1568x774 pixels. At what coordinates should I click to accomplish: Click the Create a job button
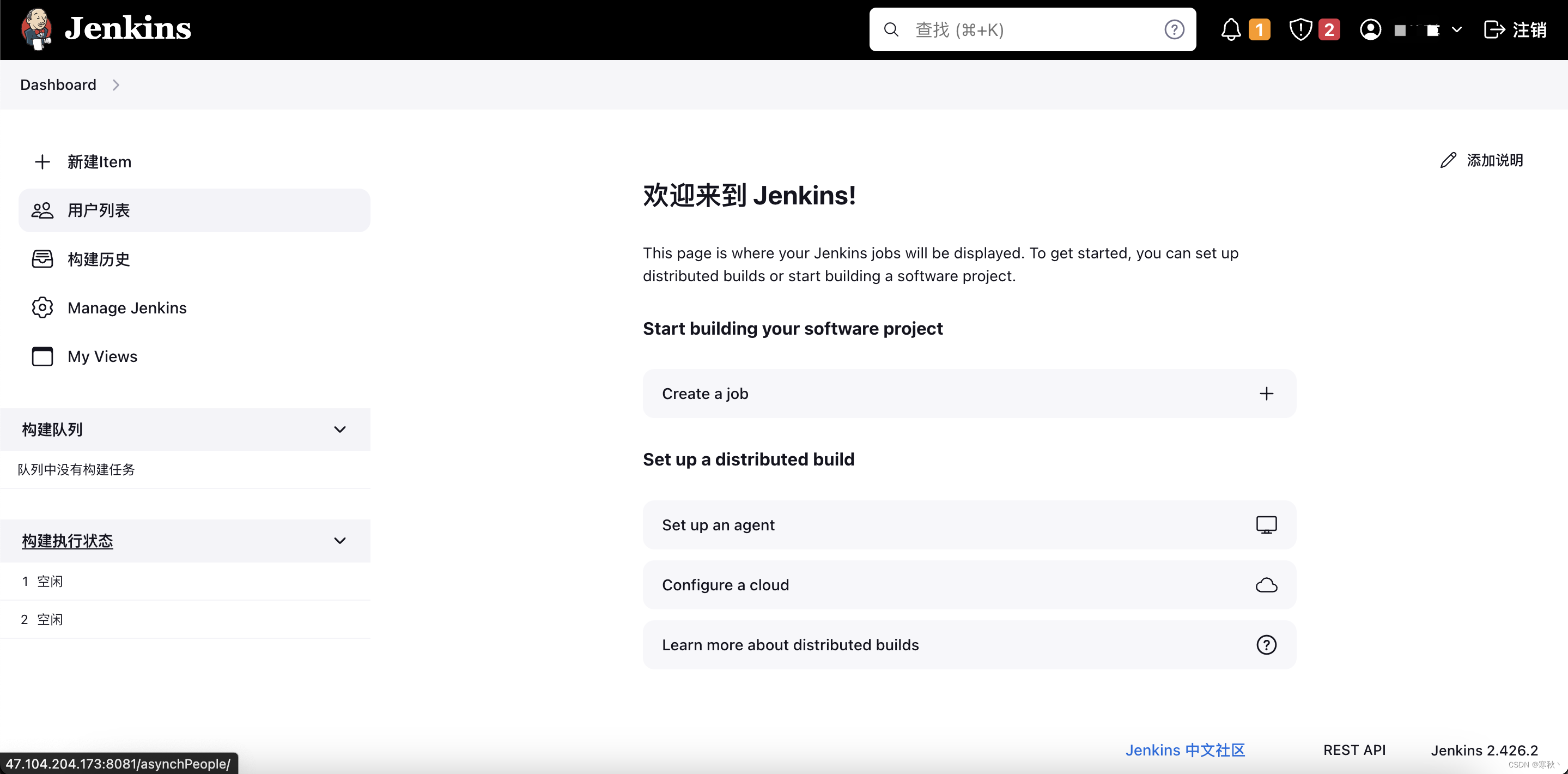pyautogui.click(x=967, y=392)
